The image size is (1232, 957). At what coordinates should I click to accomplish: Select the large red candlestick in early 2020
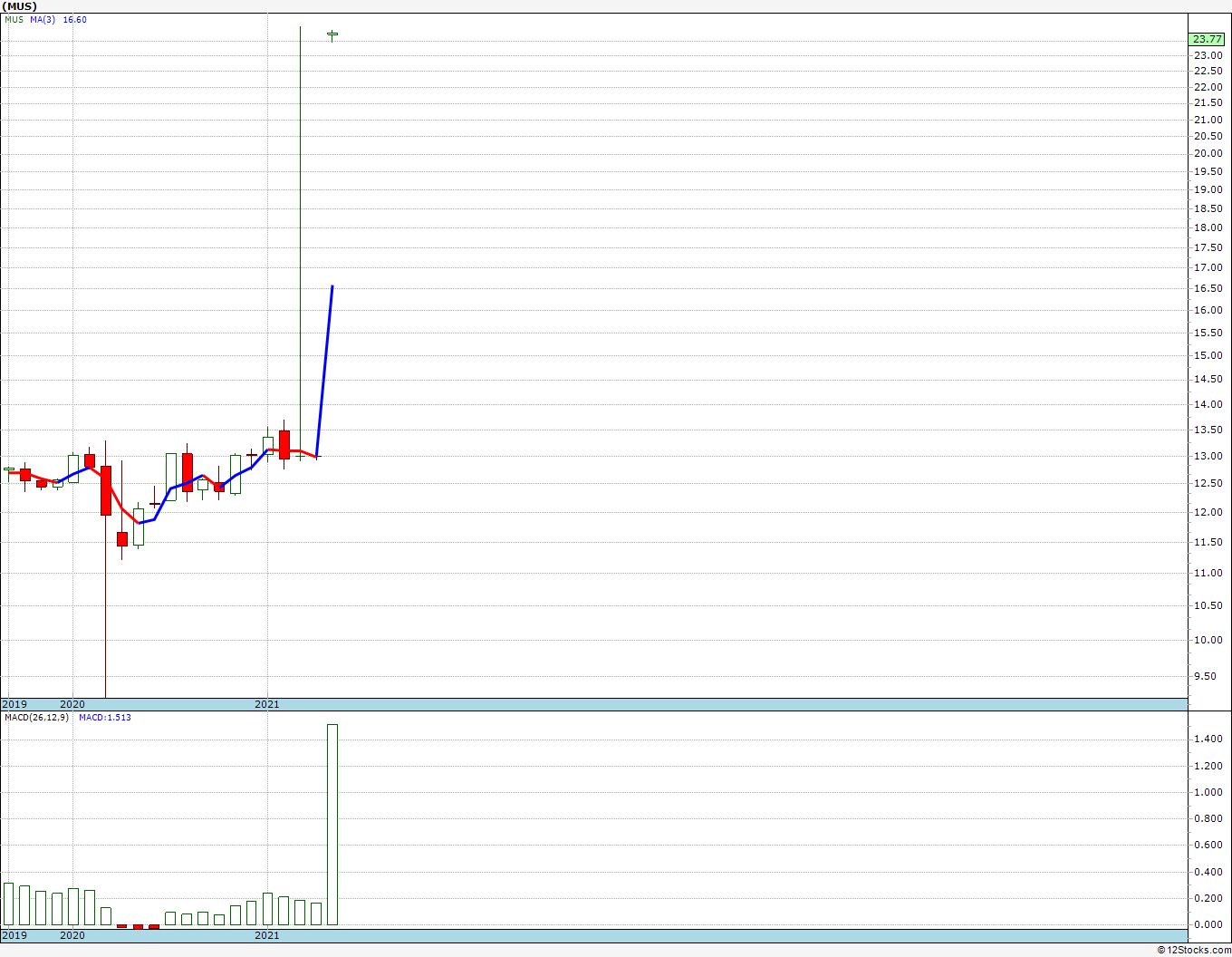[106, 490]
